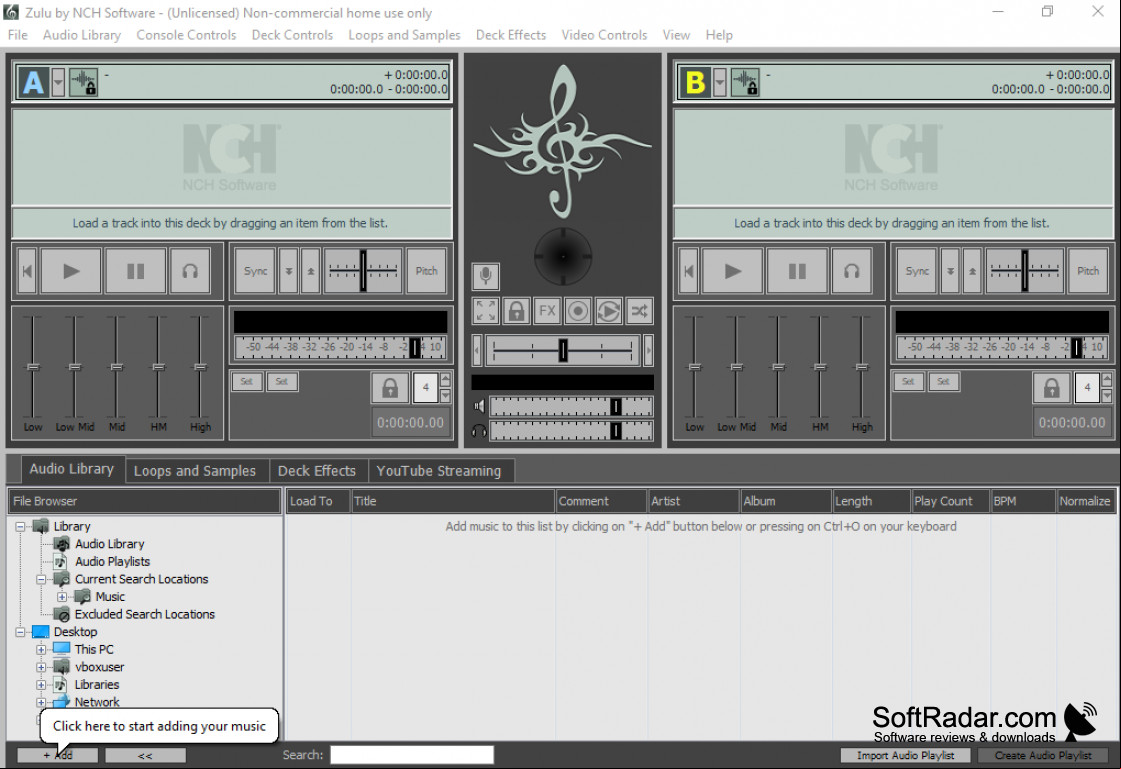Collapse the Desktop tree node
Viewport: 1121px width, 769px height.
click(21, 632)
